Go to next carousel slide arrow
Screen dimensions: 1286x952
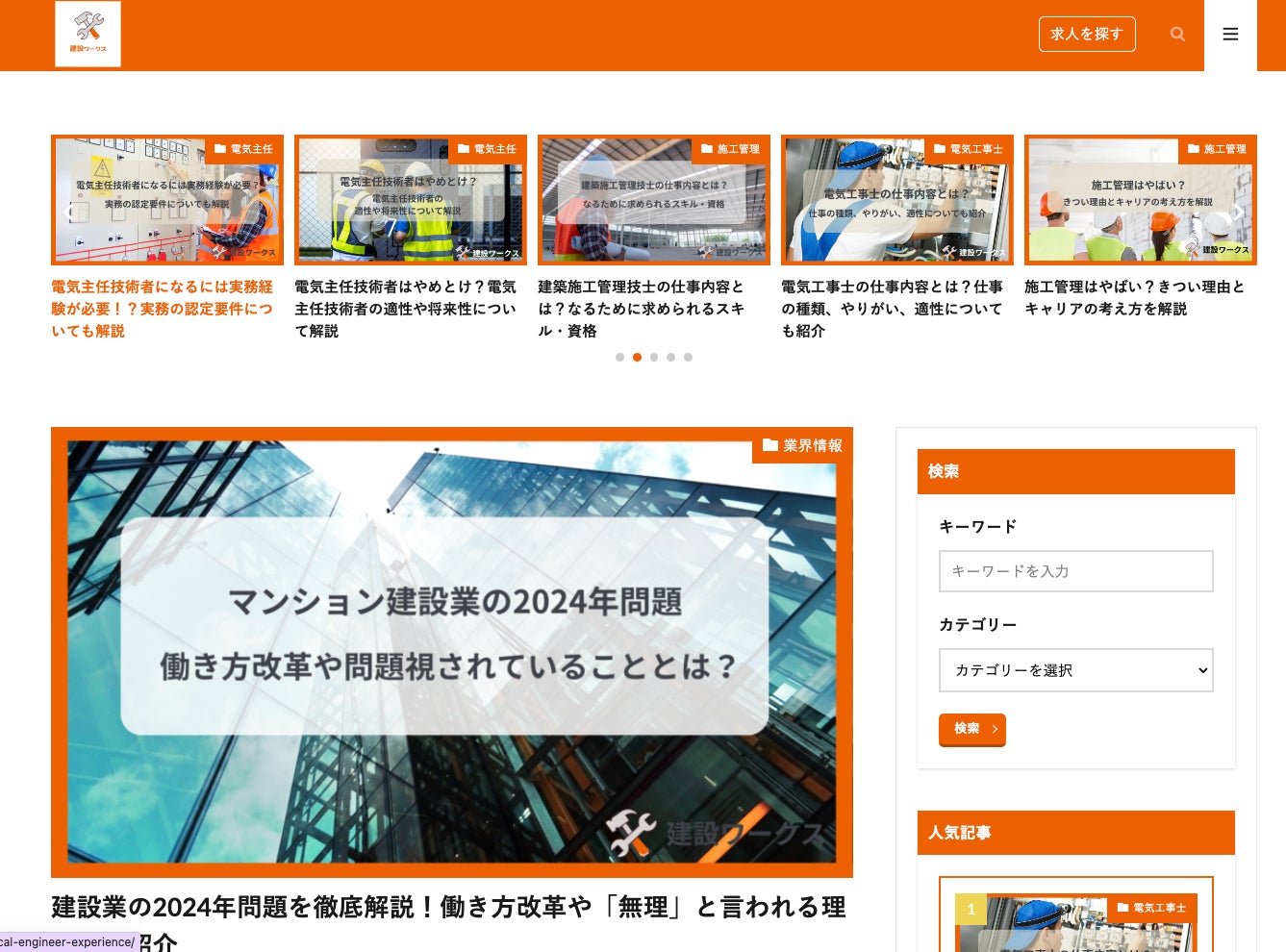tap(1240, 213)
